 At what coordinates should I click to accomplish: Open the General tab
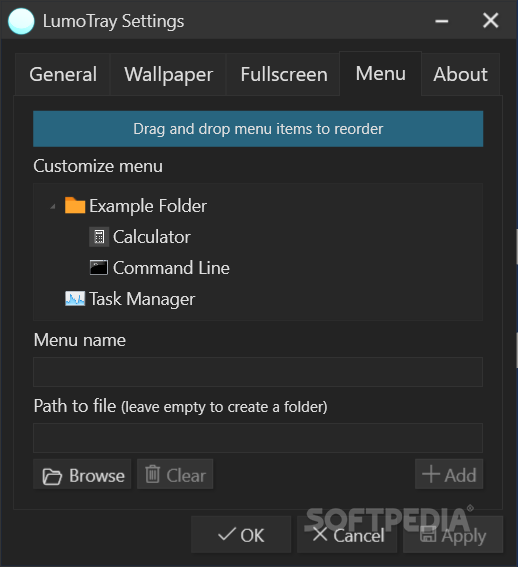[x=63, y=74]
